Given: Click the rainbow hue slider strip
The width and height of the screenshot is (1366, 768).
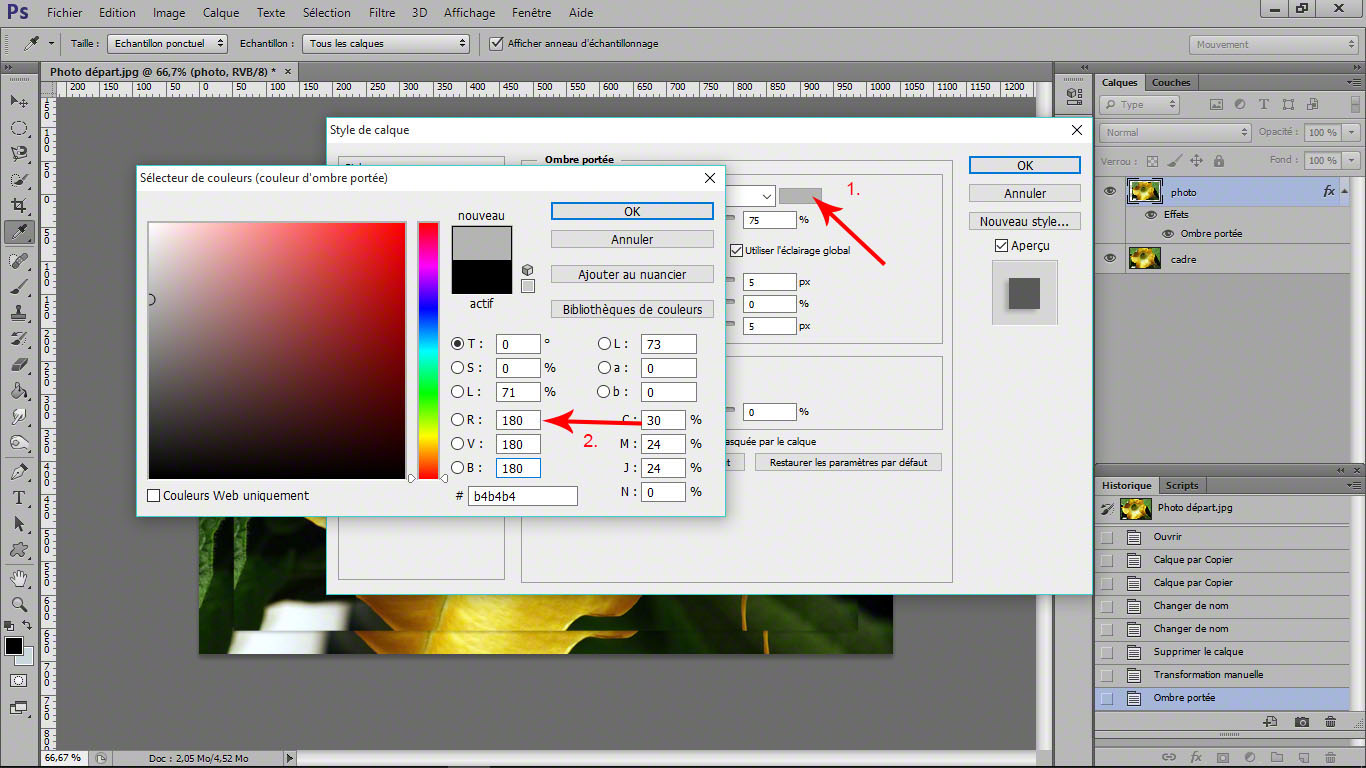Looking at the screenshot, I should tap(428, 350).
